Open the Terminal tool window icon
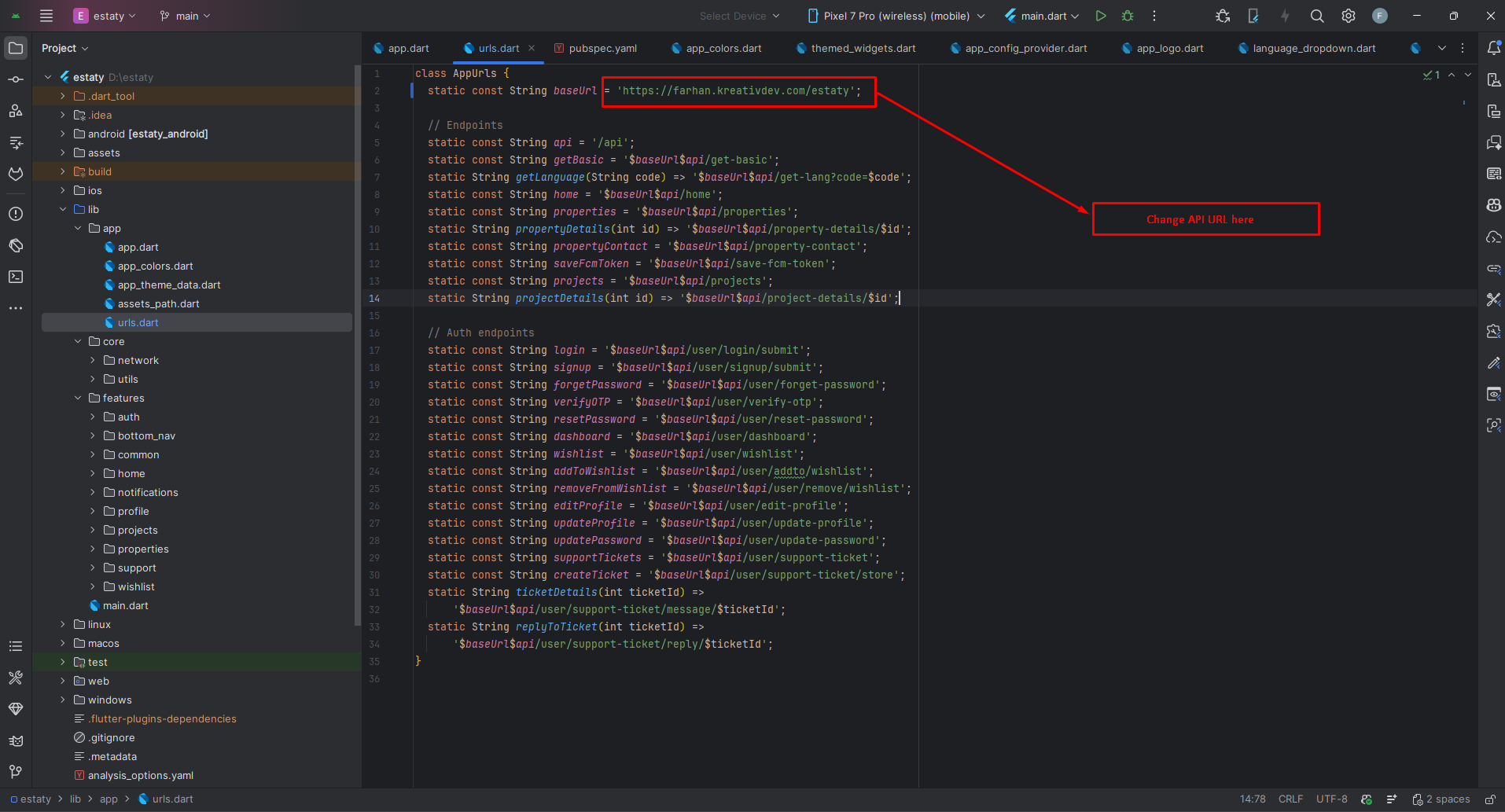Image resolution: width=1505 pixels, height=812 pixels. [x=16, y=277]
